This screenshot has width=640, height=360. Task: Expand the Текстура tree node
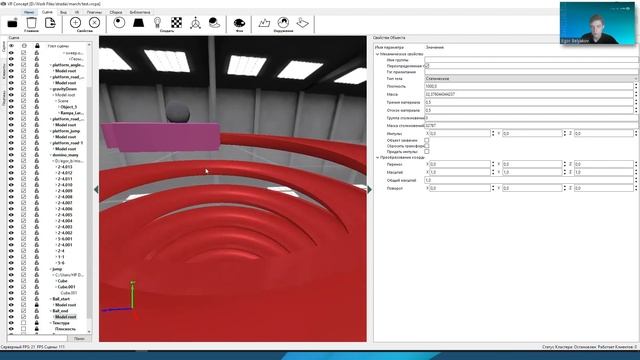pyautogui.click(x=51, y=323)
